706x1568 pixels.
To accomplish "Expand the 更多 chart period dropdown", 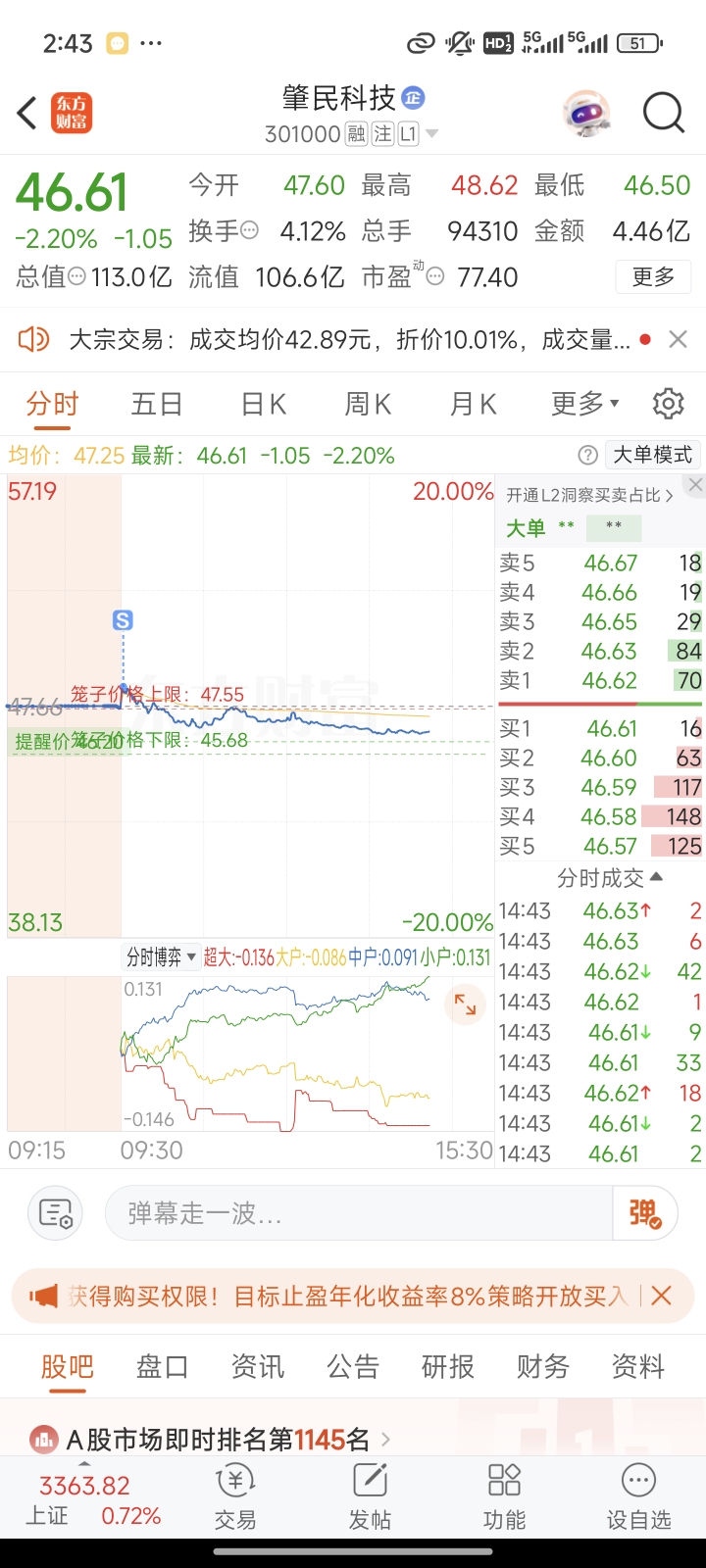I will [585, 403].
